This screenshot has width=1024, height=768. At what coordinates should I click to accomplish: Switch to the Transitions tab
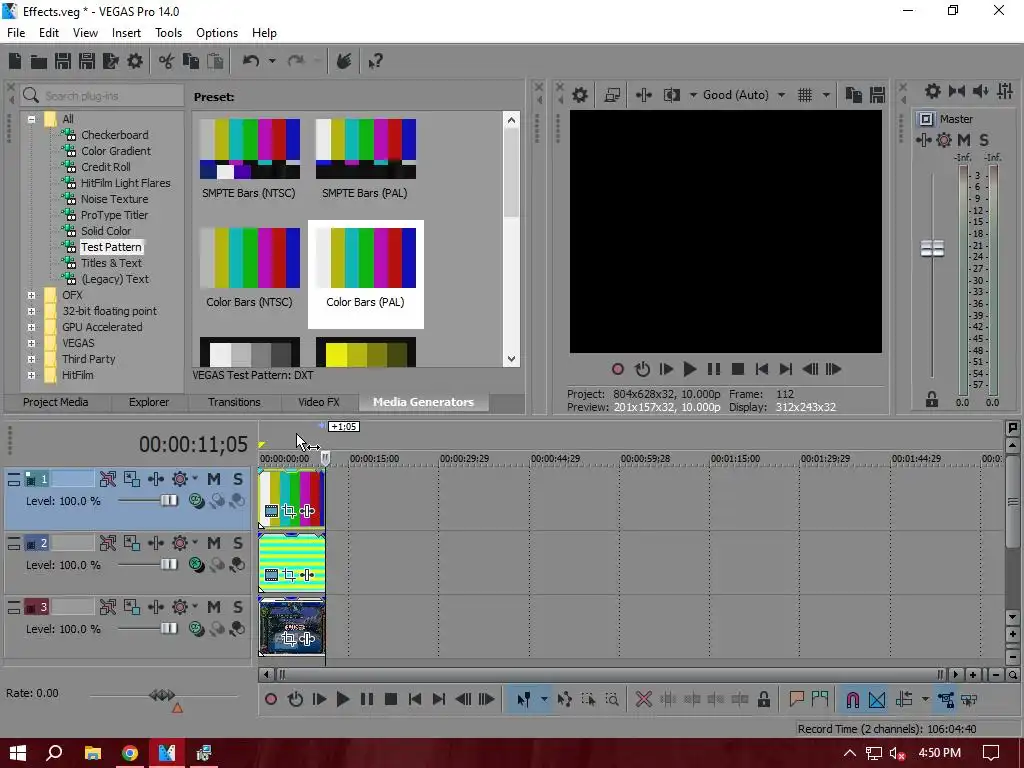pyautogui.click(x=234, y=402)
